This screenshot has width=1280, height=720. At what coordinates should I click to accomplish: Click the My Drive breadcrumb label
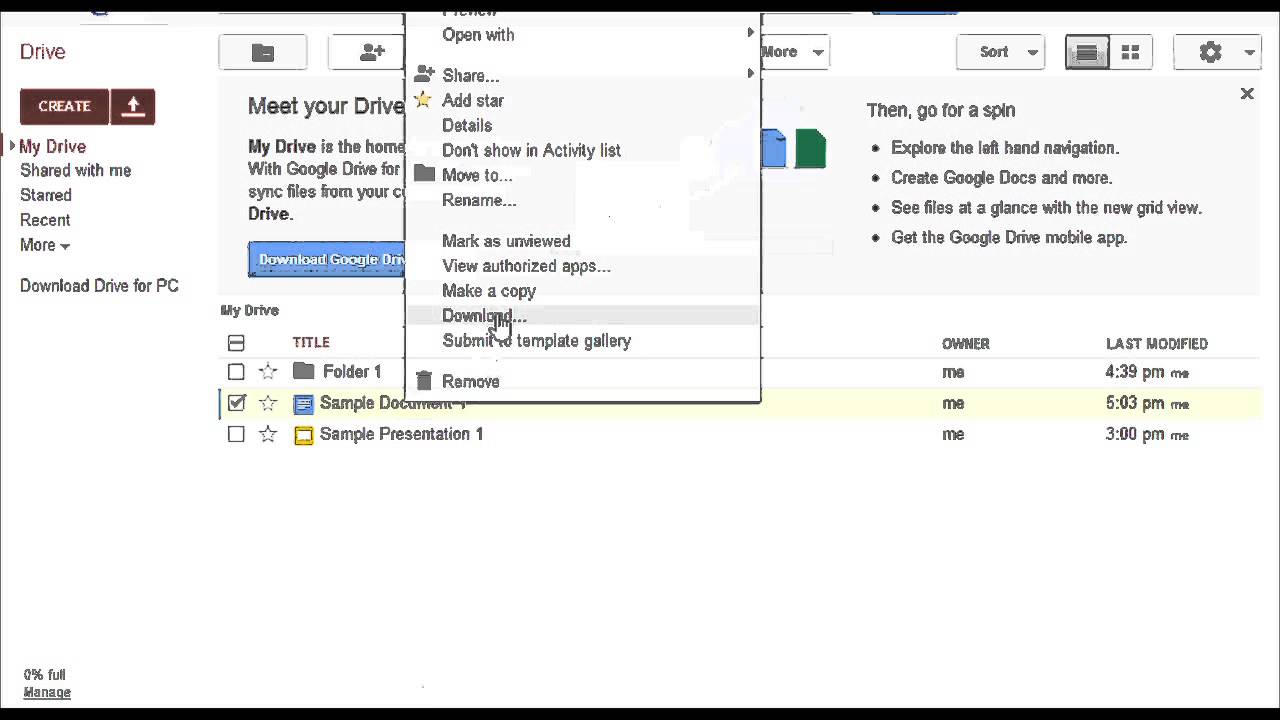[250, 311]
